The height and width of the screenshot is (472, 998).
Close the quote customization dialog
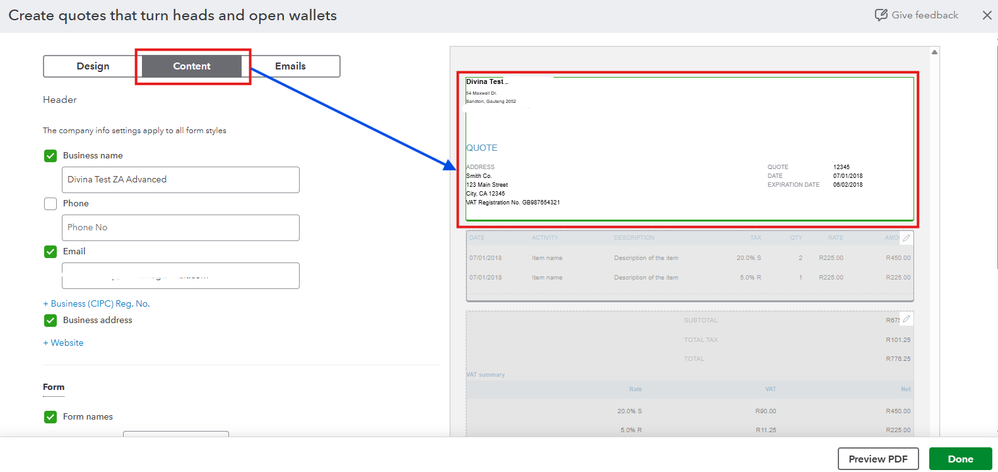[x=987, y=15]
